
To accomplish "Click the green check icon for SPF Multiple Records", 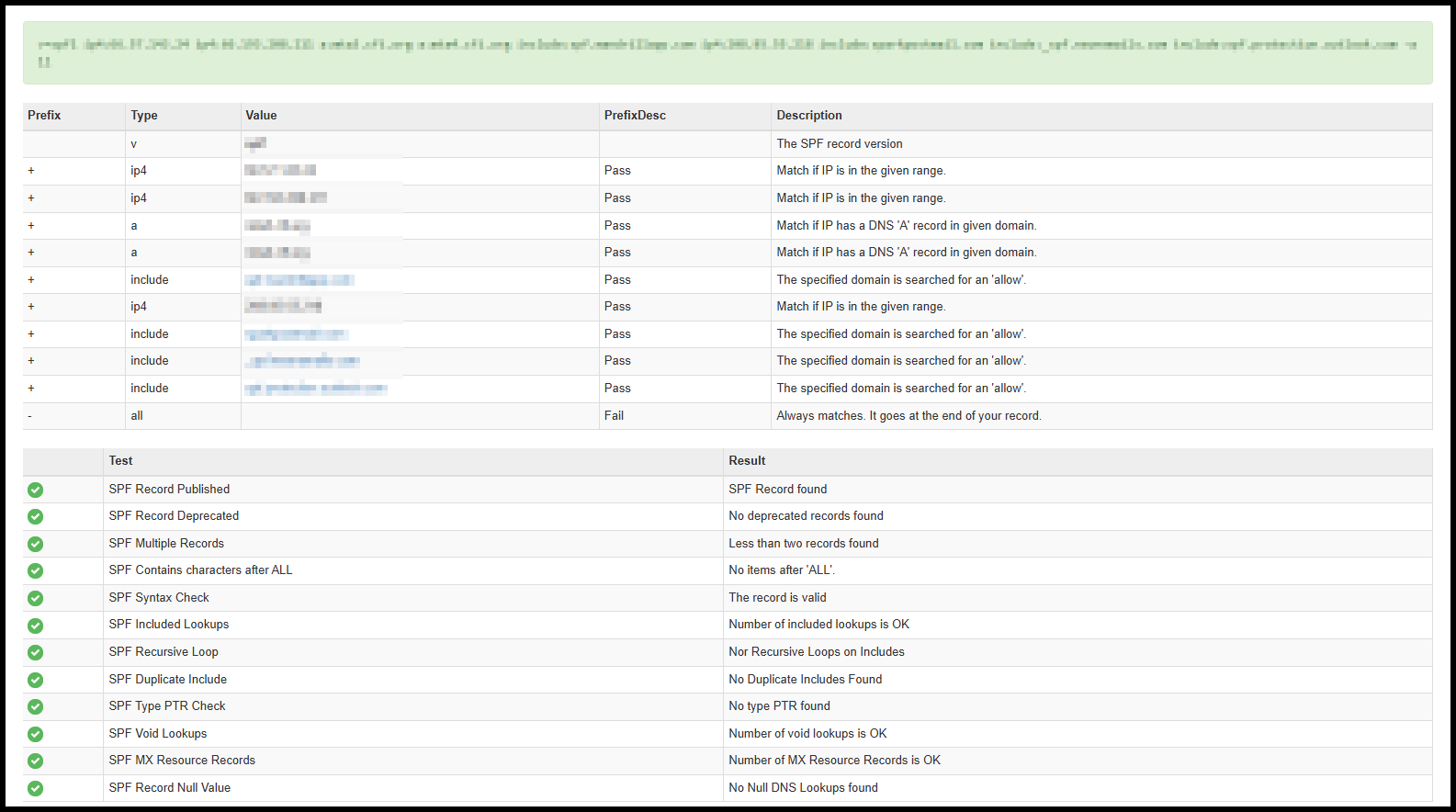I will pos(35,544).
